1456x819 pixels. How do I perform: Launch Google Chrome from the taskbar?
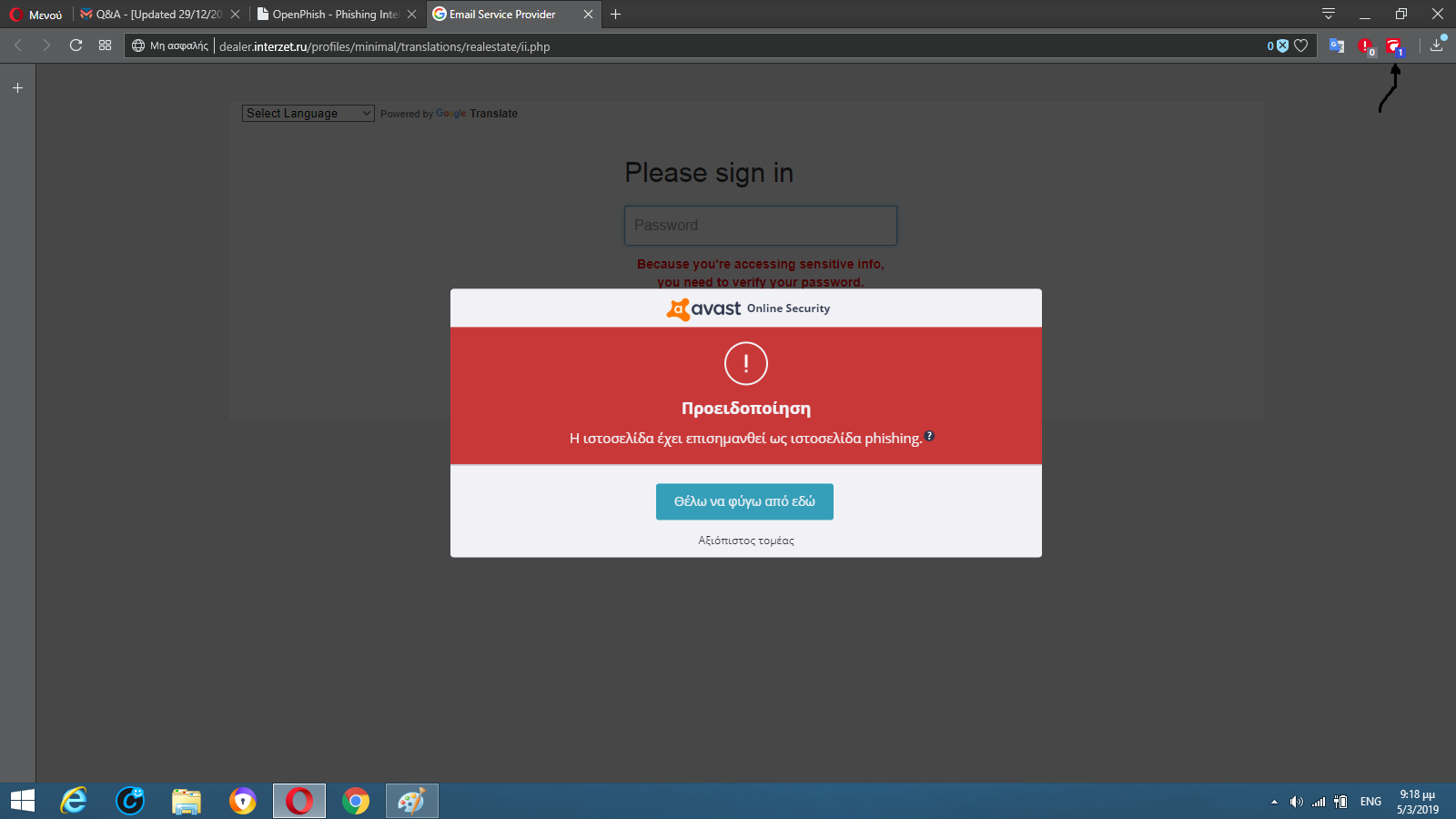[x=356, y=801]
